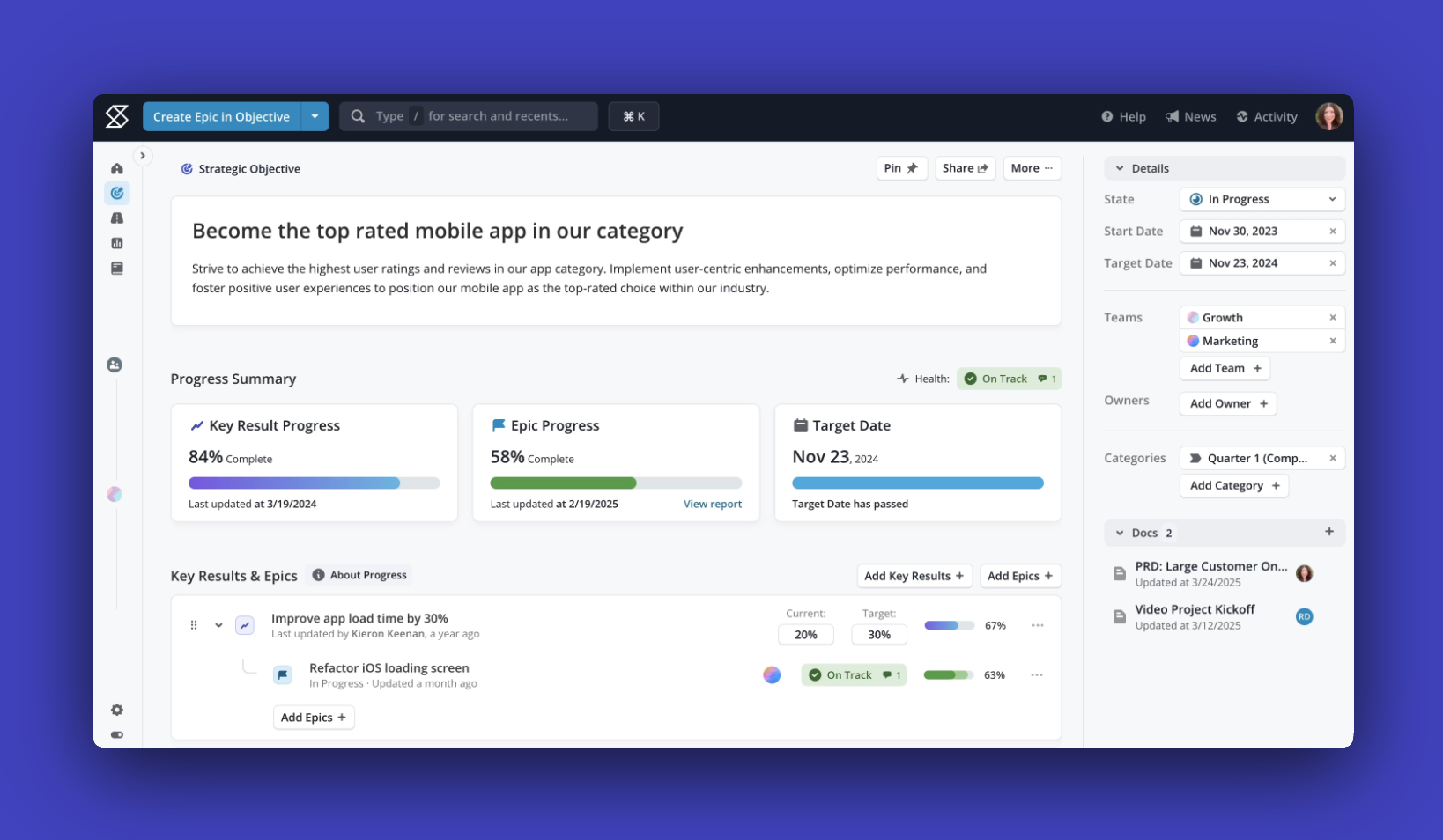
Task: Expand the sidebar with the chevron arrow
Action: [143, 156]
